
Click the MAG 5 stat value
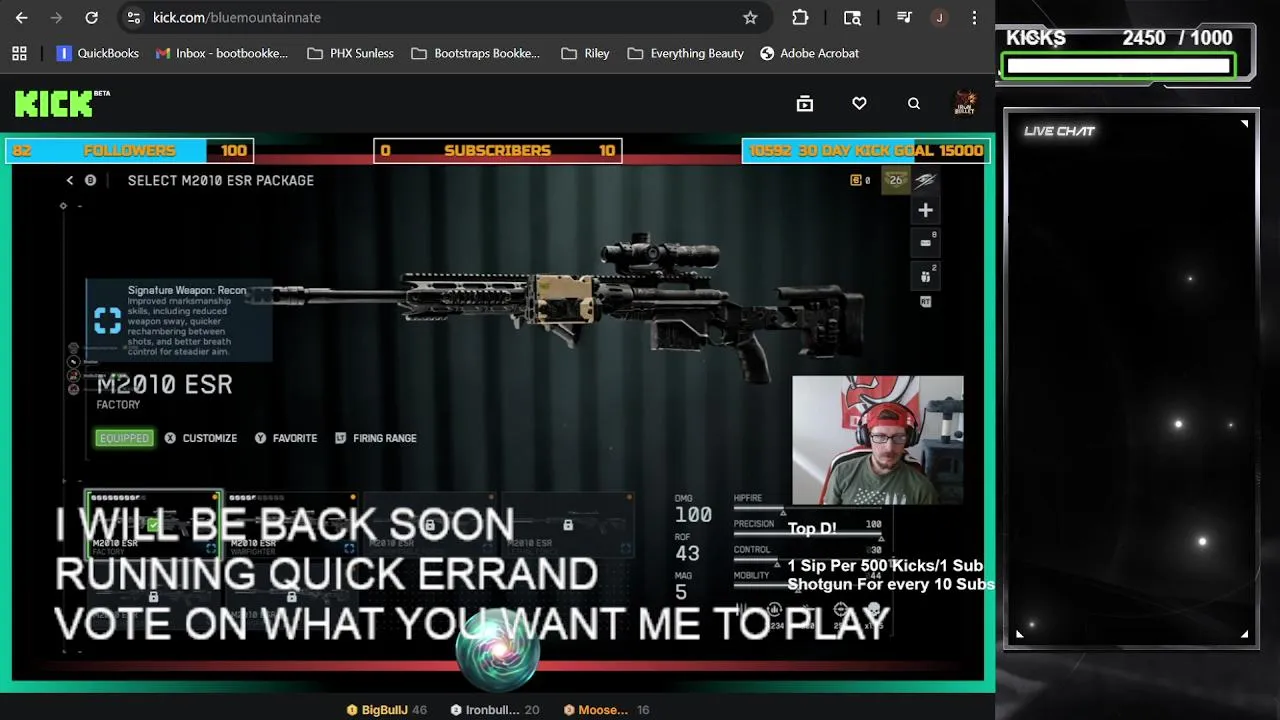click(681, 592)
